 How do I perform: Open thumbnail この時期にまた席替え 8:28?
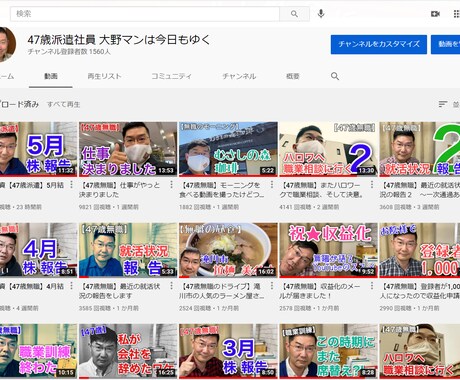click(x=328, y=351)
